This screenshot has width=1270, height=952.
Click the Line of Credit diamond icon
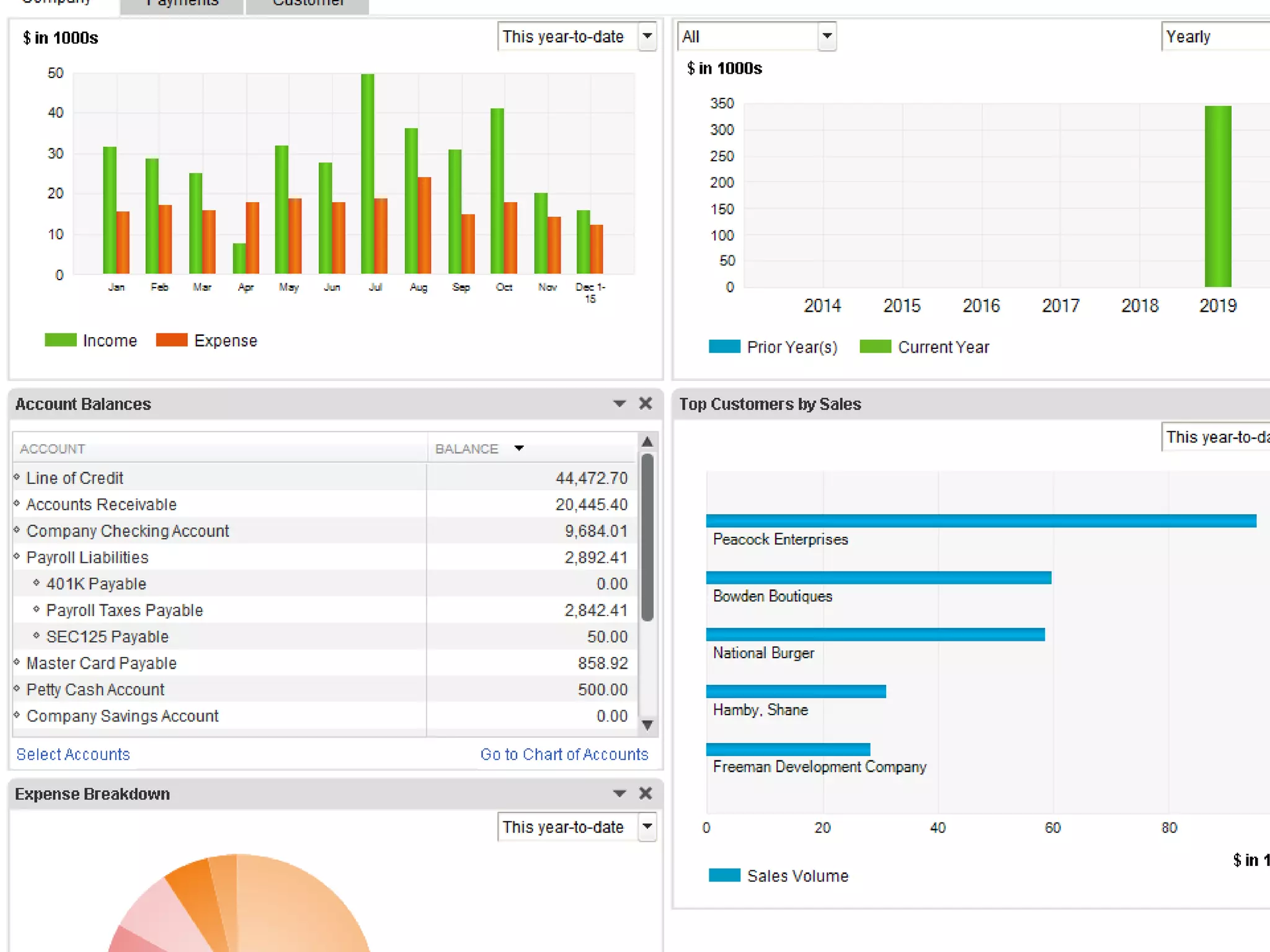tap(17, 477)
